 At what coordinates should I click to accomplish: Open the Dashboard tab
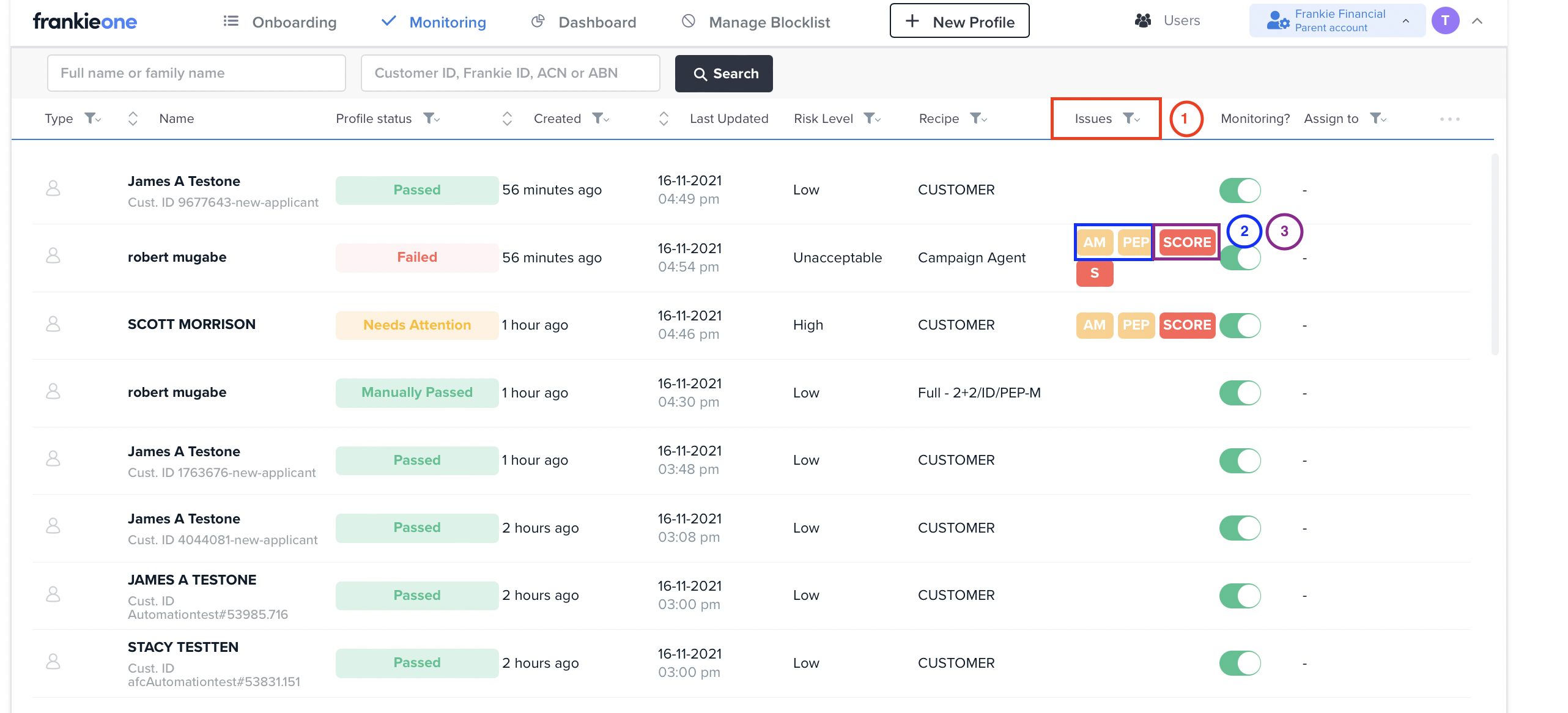click(x=584, y=22)
